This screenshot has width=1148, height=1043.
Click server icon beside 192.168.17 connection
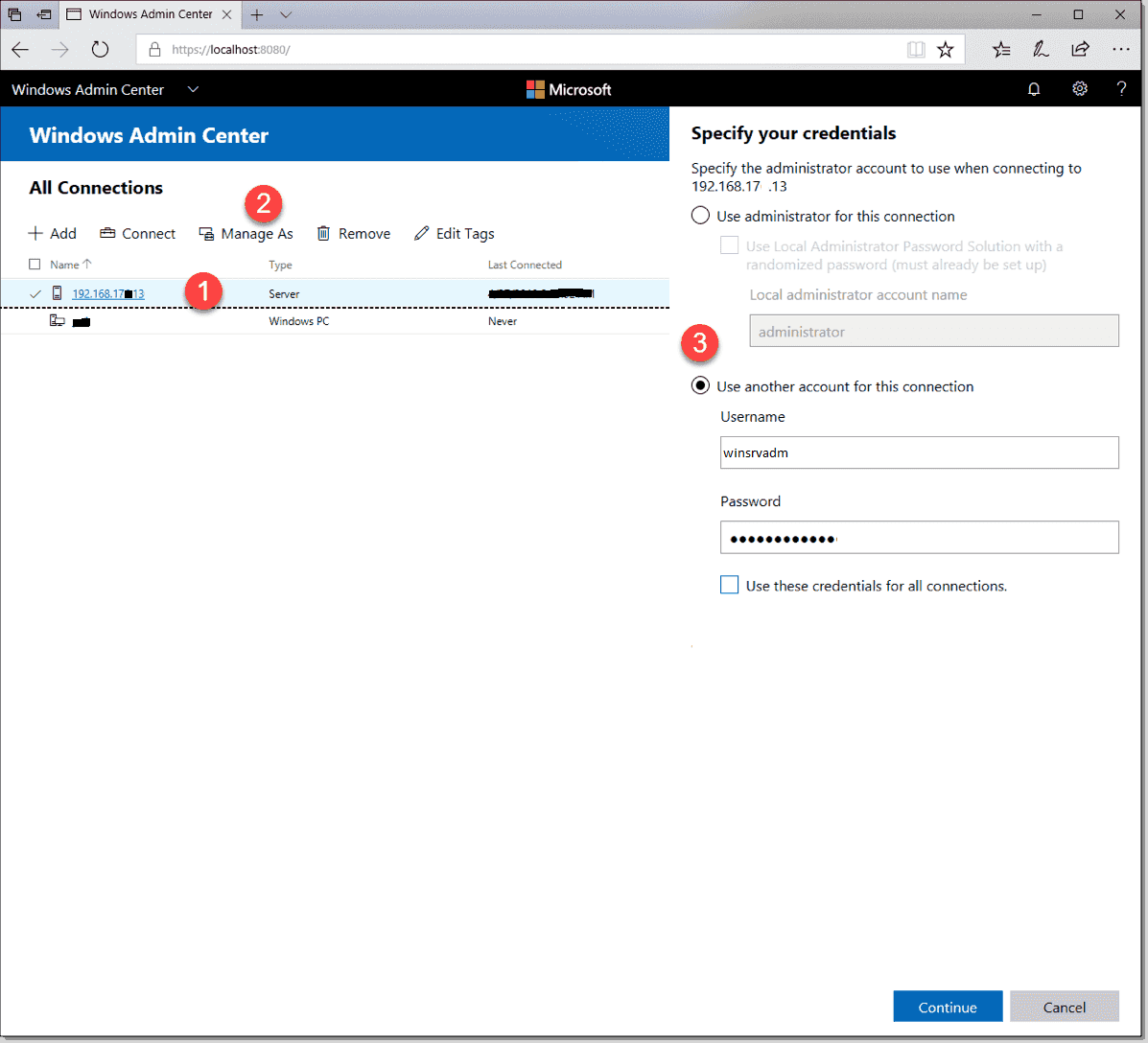pos(57,293)
